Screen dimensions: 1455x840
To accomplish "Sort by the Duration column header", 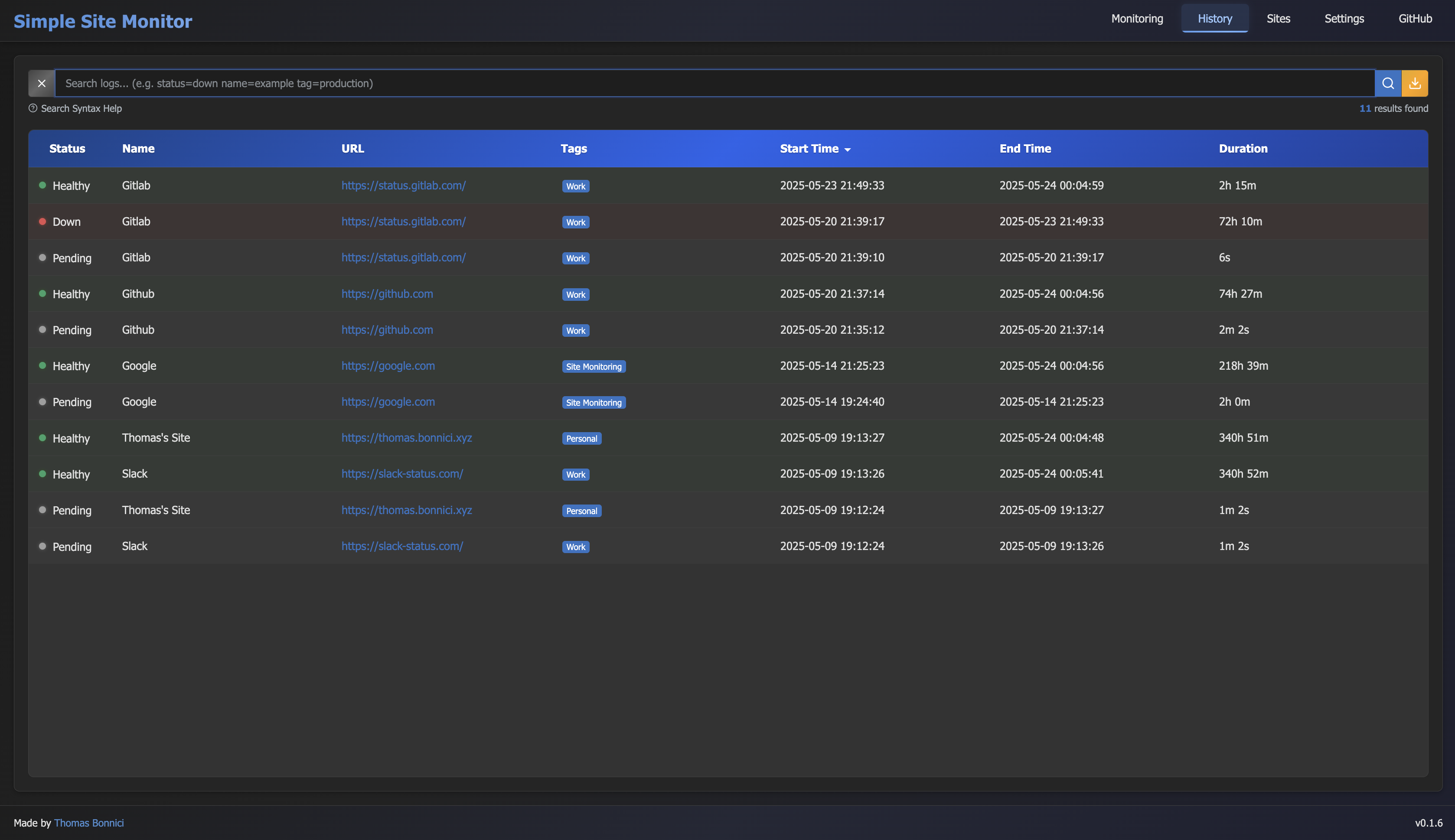I will coord(1243,149).
